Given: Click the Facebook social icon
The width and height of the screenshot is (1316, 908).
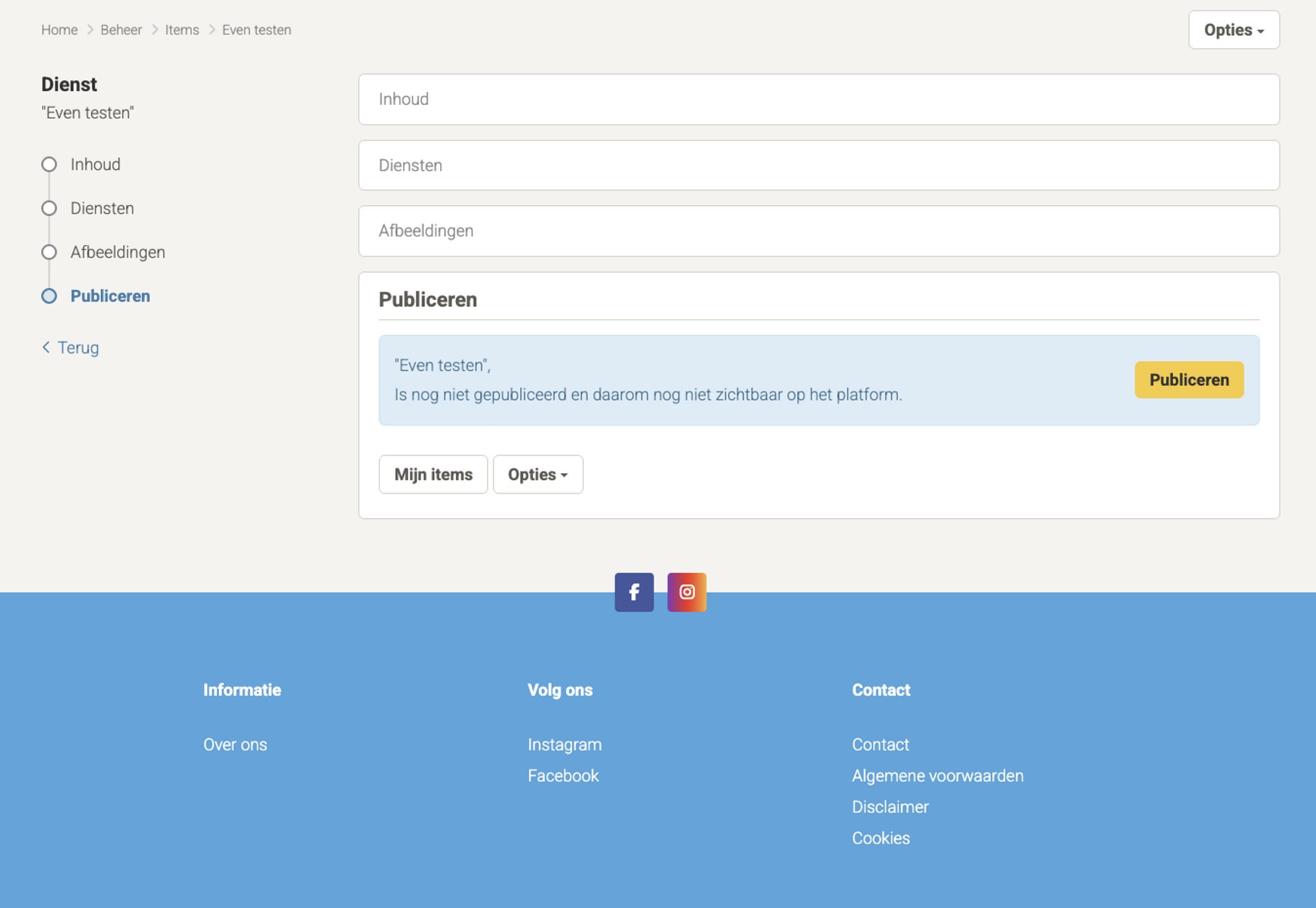Looking at the screenshot, I should (x=633, y=592).
